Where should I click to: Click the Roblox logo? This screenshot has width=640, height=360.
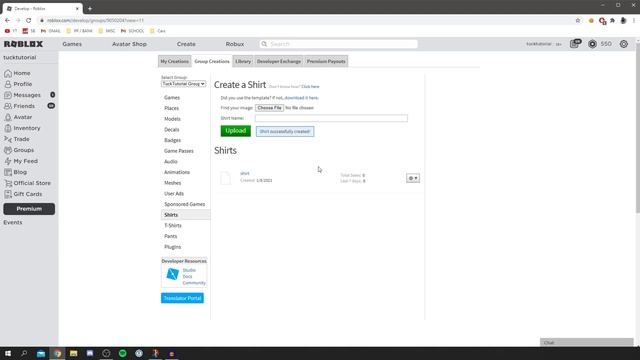pos(23,44)
